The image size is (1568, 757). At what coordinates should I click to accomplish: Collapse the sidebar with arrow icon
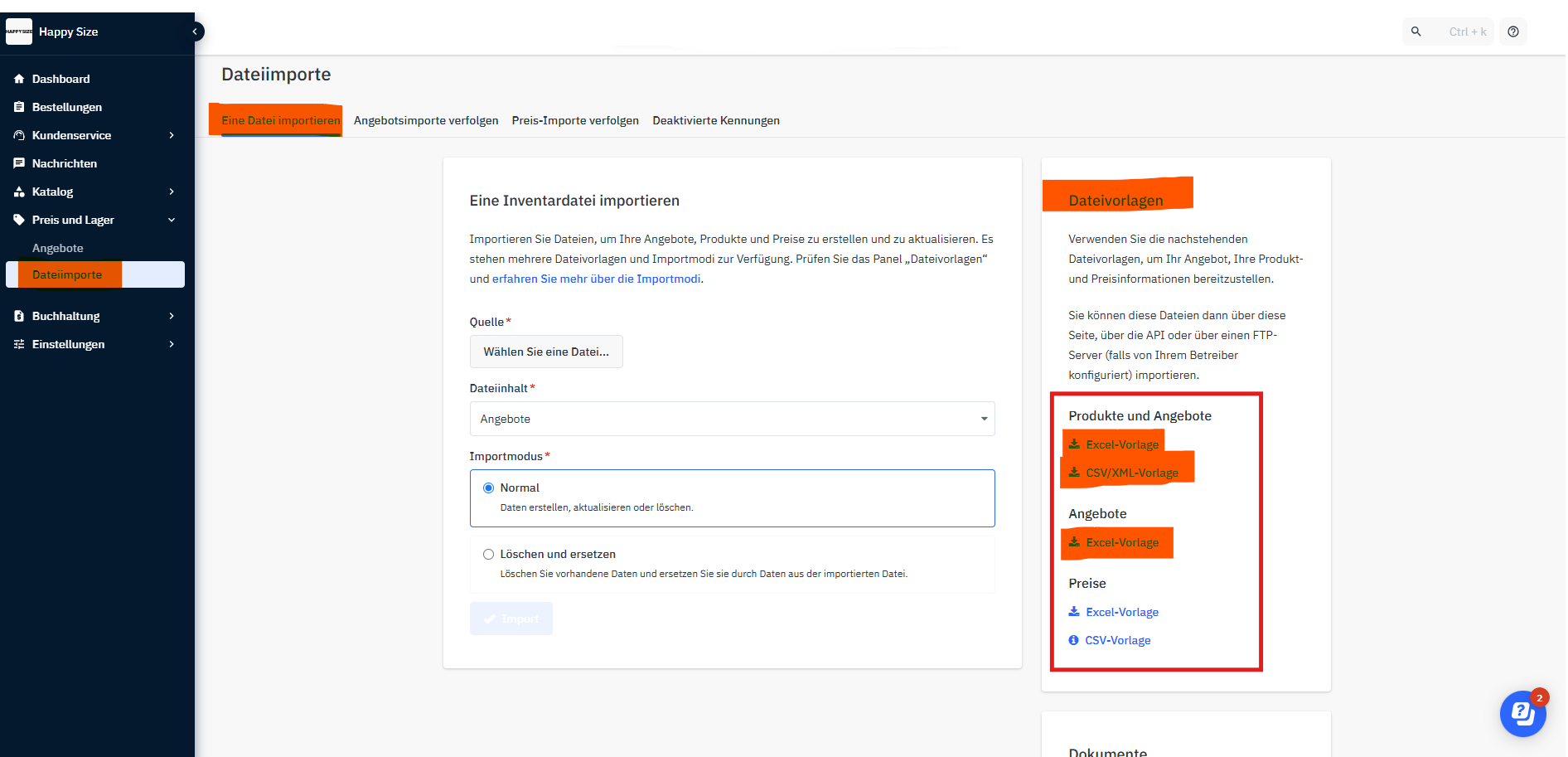click(x=195, y=32)
